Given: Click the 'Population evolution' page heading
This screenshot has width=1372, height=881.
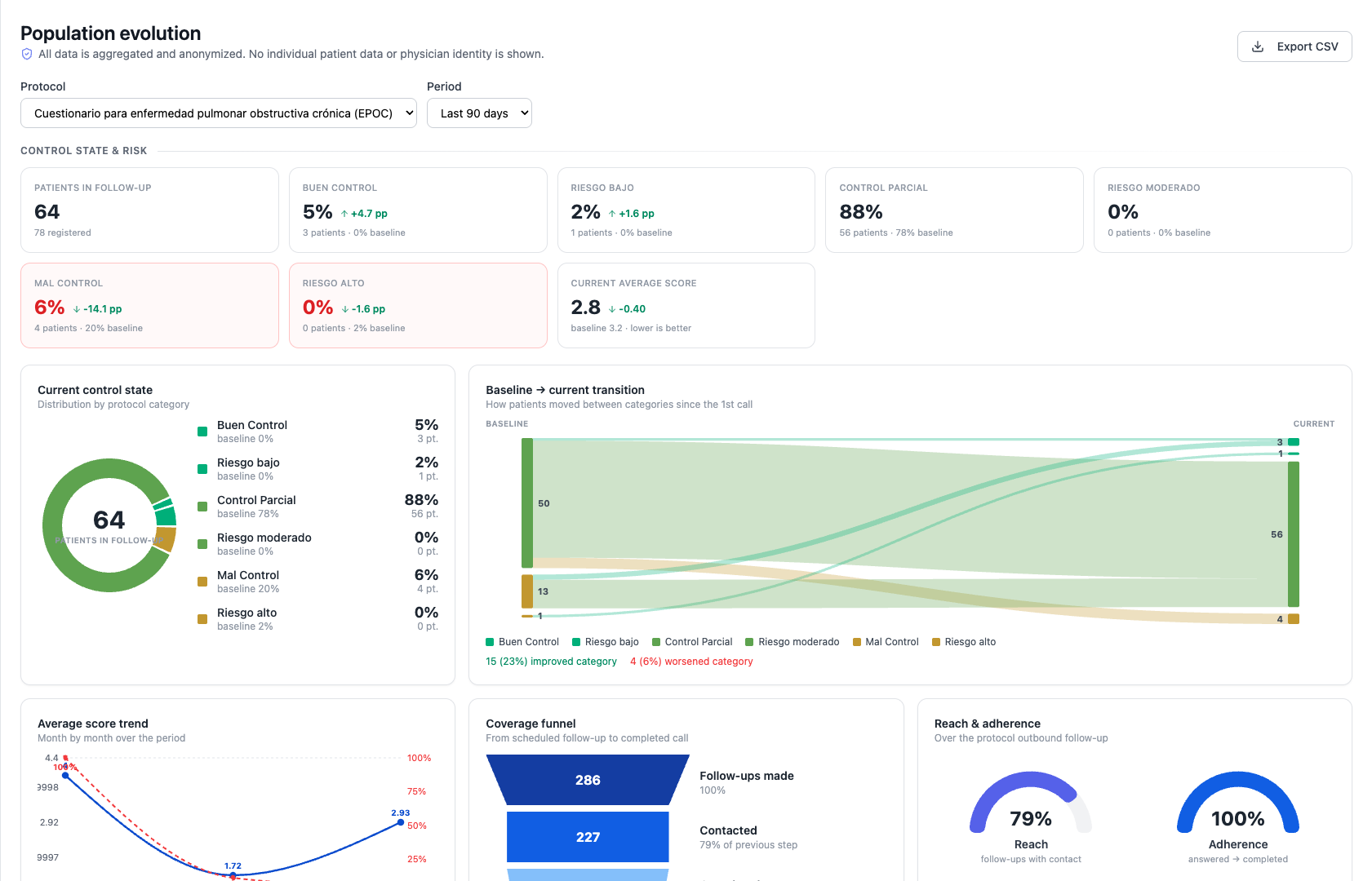Looking at the screenshot, I should click(x=111, y=33).
